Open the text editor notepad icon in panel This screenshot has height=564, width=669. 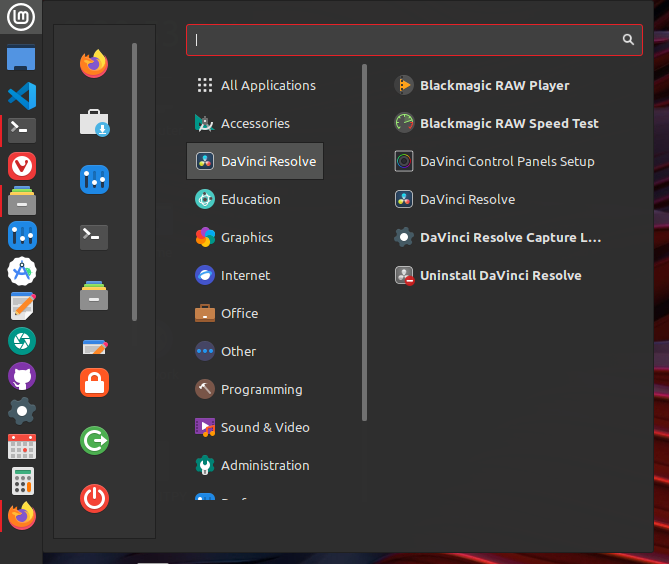(23, 306)
